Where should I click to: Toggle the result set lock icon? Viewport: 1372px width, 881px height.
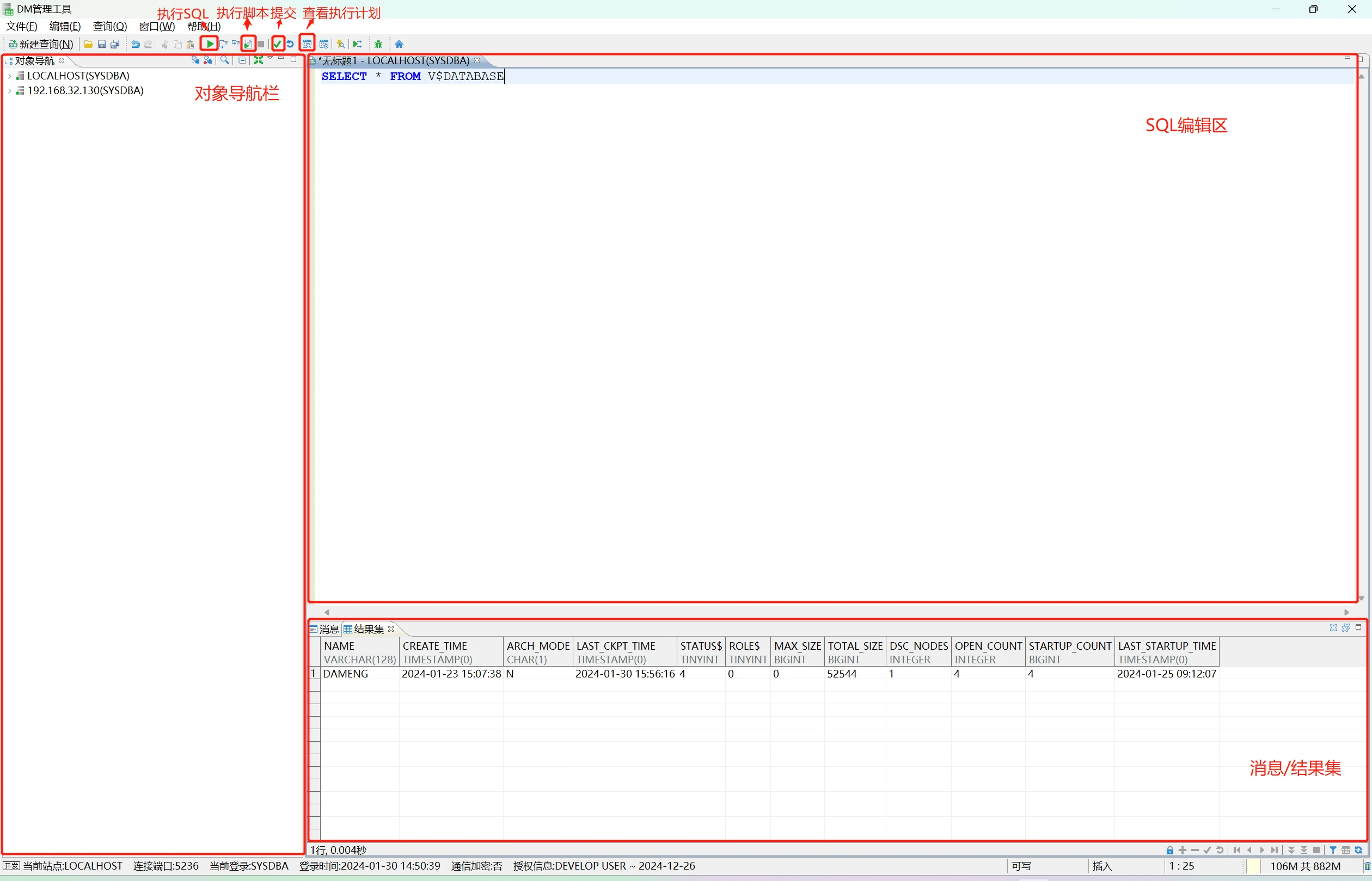[1169, 850]
